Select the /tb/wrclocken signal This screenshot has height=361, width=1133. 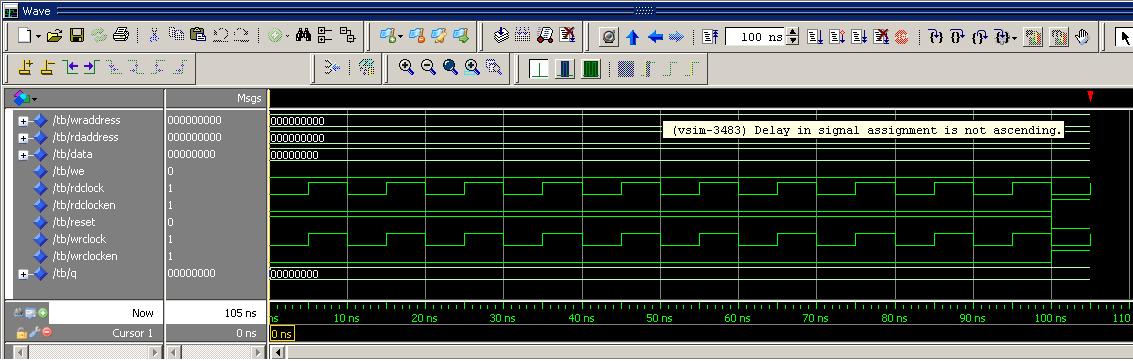pyautogui.click(x=85, y=256)
